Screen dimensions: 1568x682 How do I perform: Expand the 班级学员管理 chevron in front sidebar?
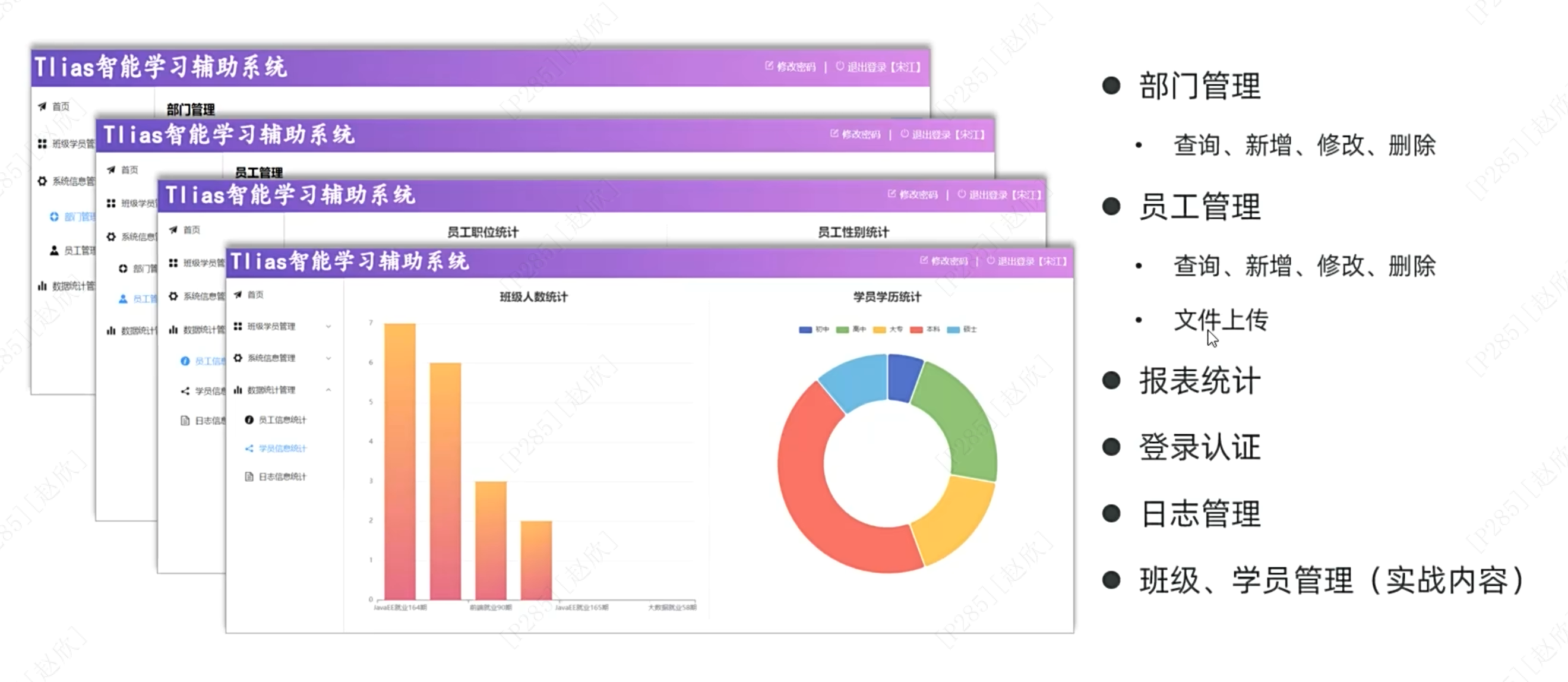328,327
